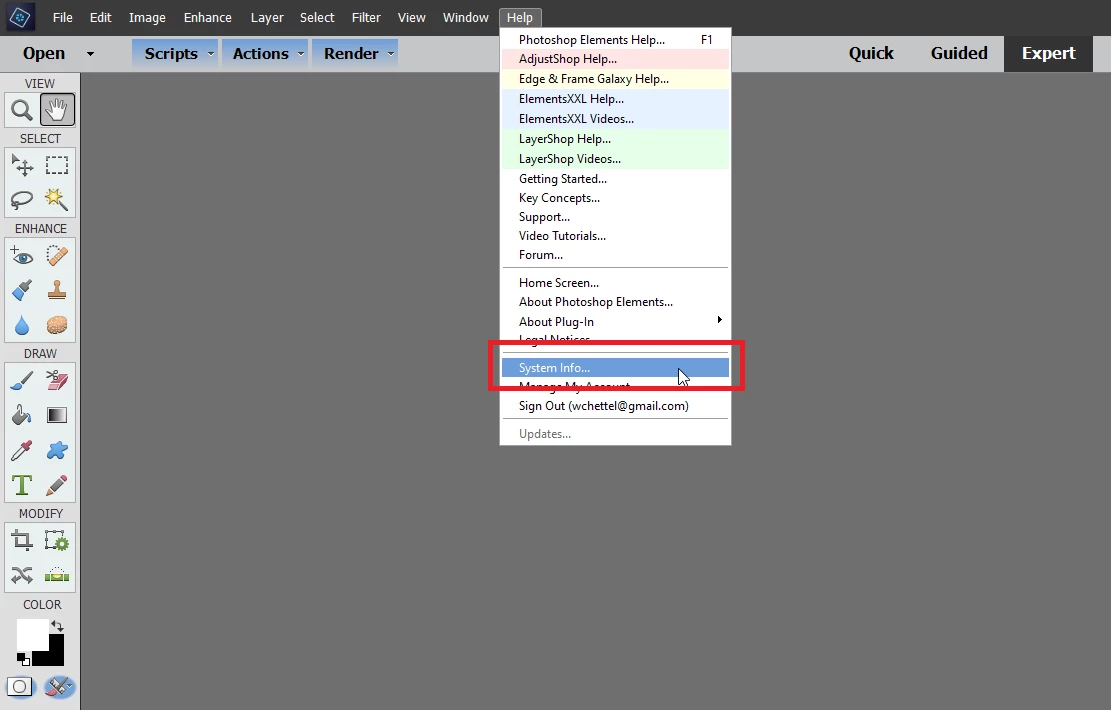
Task: Open the Window menu
Action: 466,17
